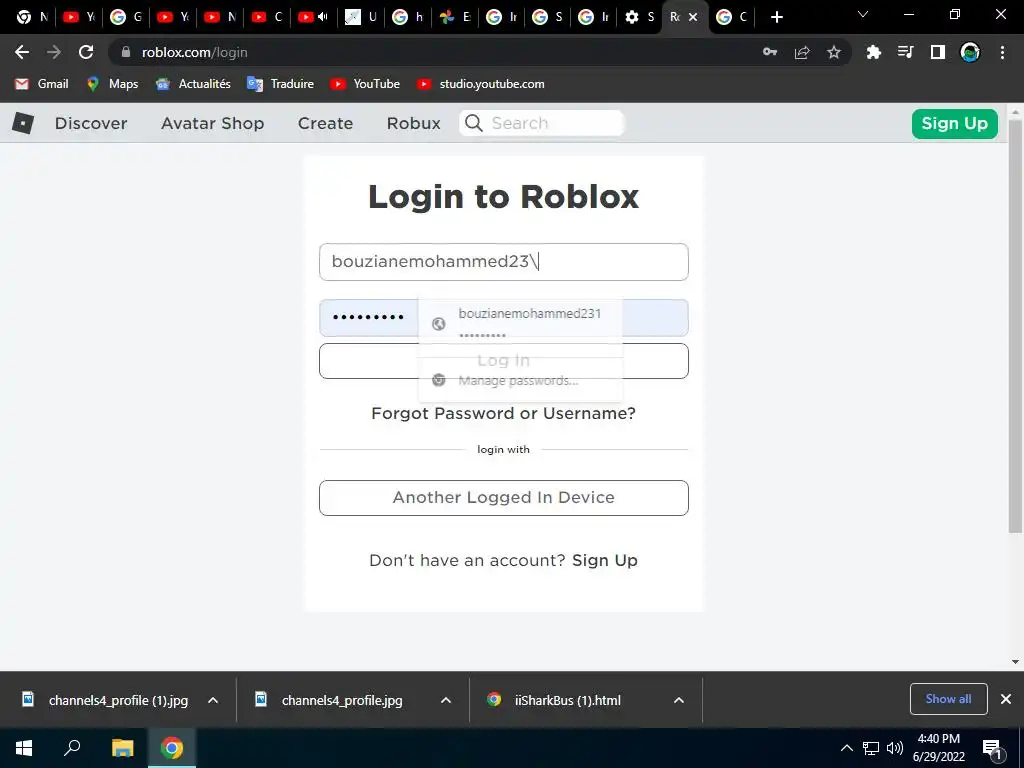This screenshot has width=1024, height=768.
Task: Open the Discover menu item
Action: [91, 123]
